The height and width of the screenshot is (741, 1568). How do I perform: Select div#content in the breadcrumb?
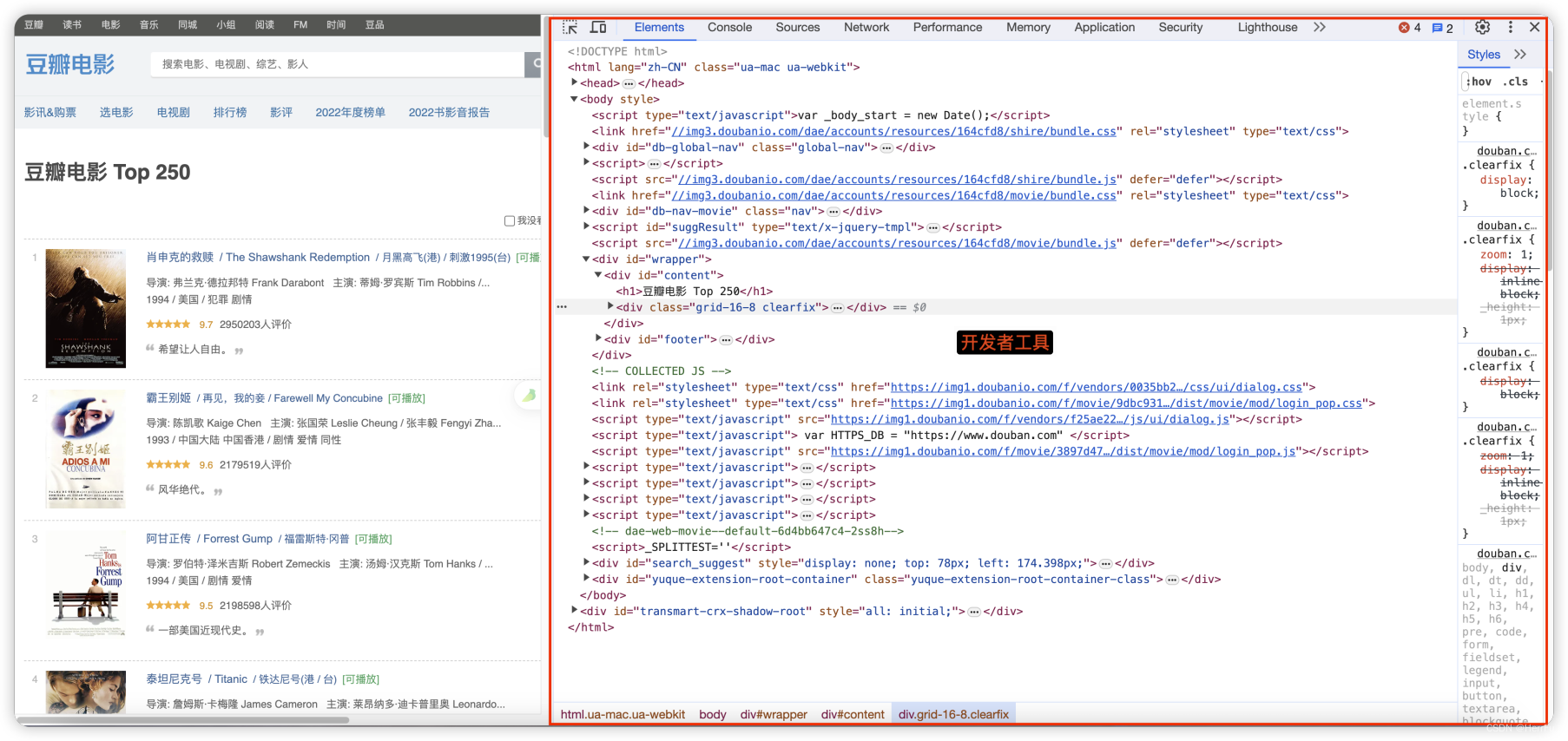click(853, 714)
